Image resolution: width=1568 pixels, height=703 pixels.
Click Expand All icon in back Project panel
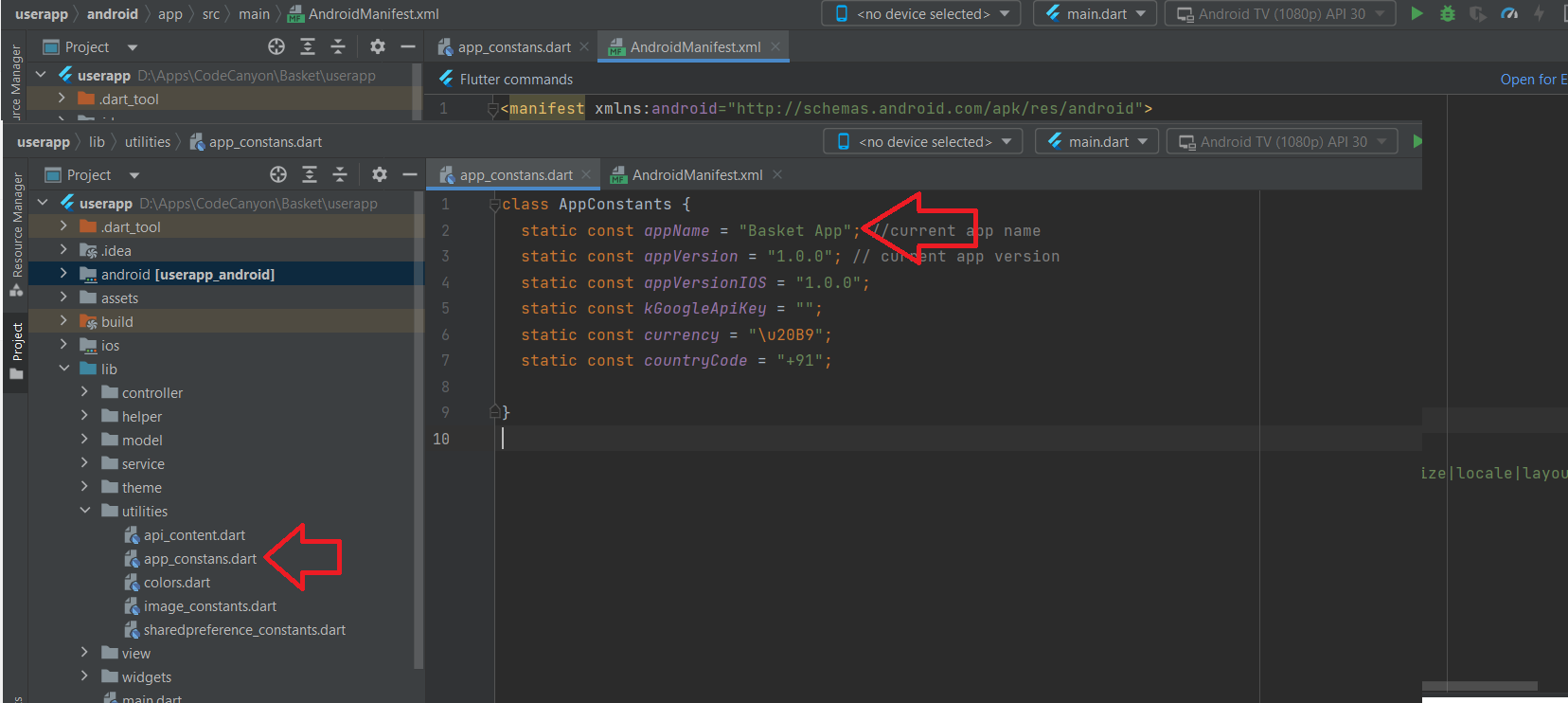pos(308,46)
